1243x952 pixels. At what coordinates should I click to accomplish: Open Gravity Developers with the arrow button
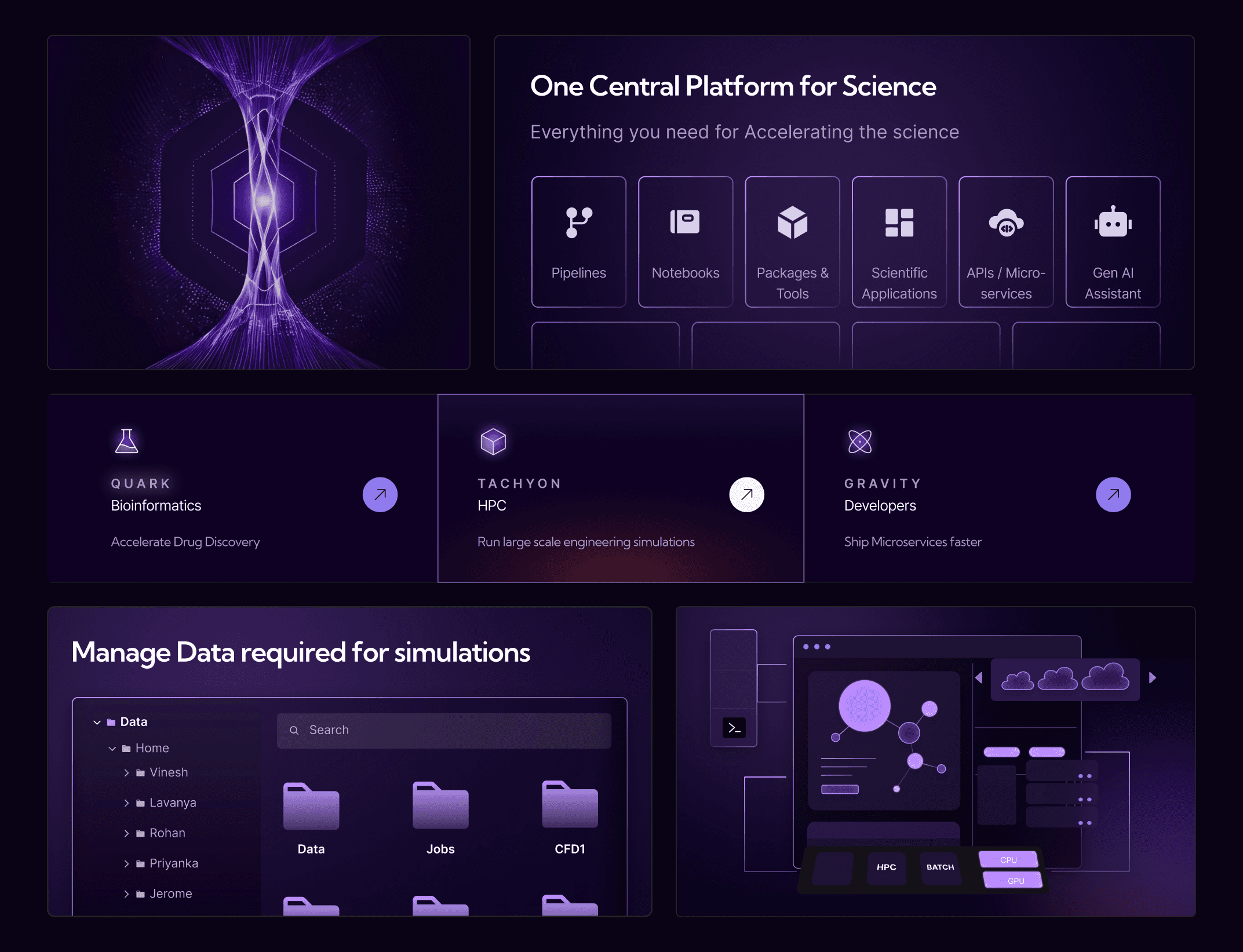click(x=1113, y=494)
